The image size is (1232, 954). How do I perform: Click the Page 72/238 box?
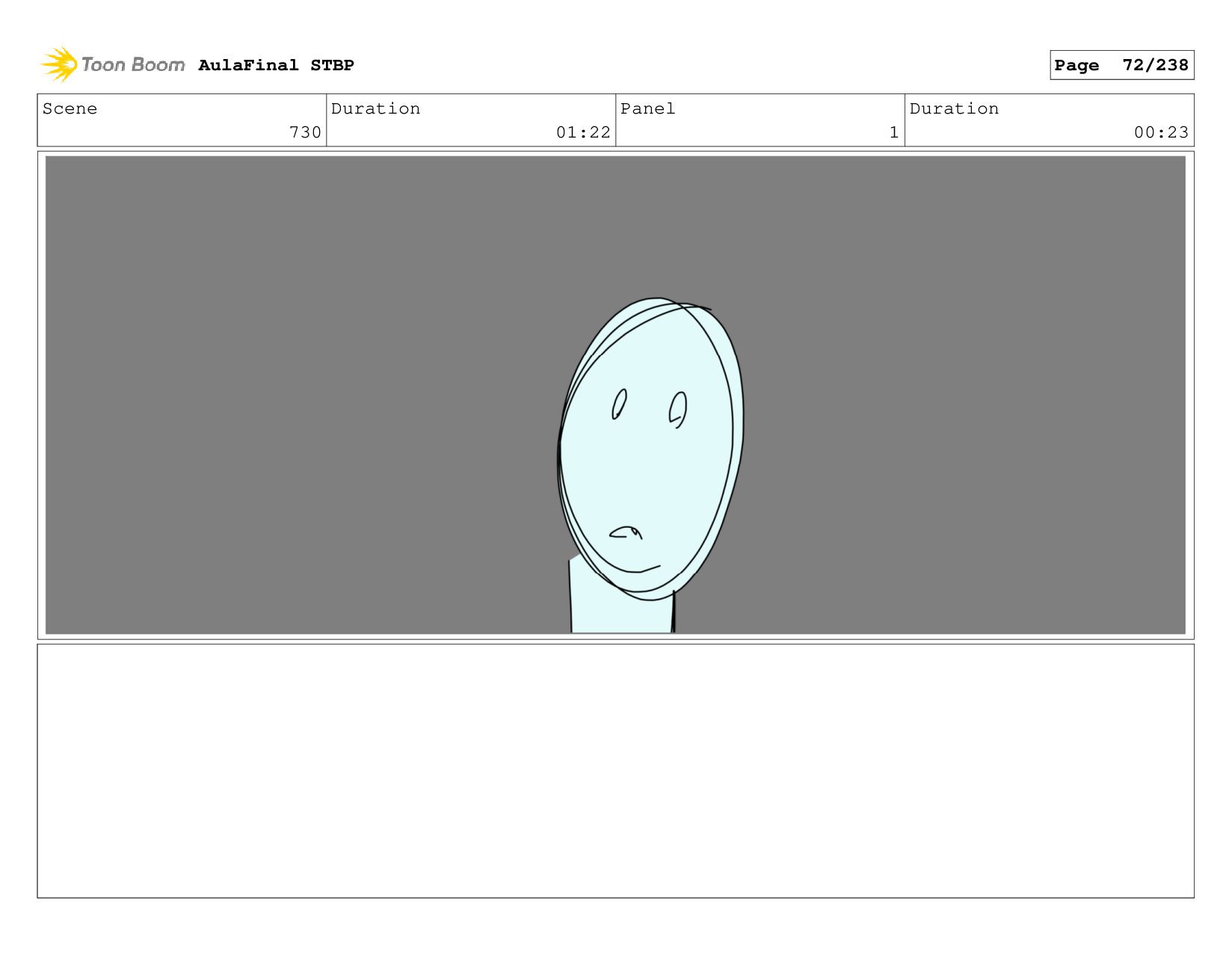coord(1121,65)
